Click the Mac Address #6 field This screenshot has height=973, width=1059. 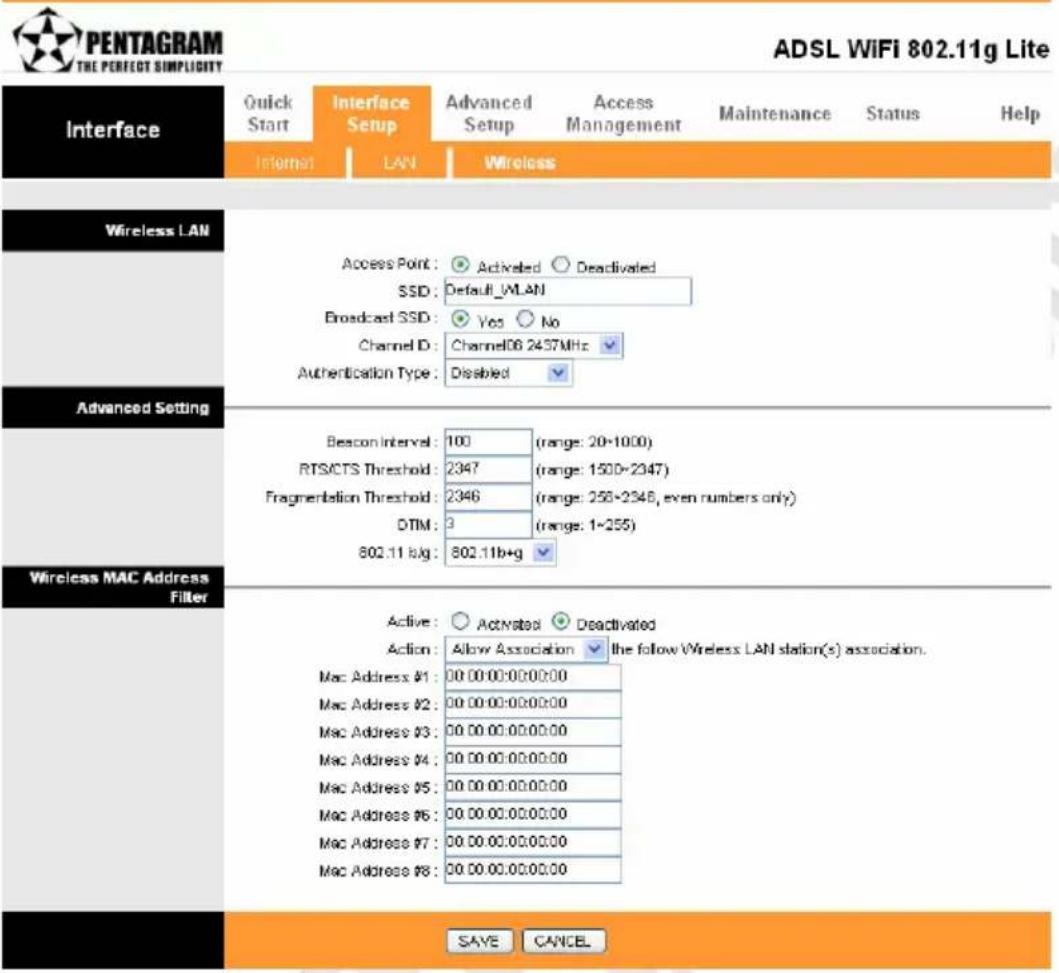532,815
